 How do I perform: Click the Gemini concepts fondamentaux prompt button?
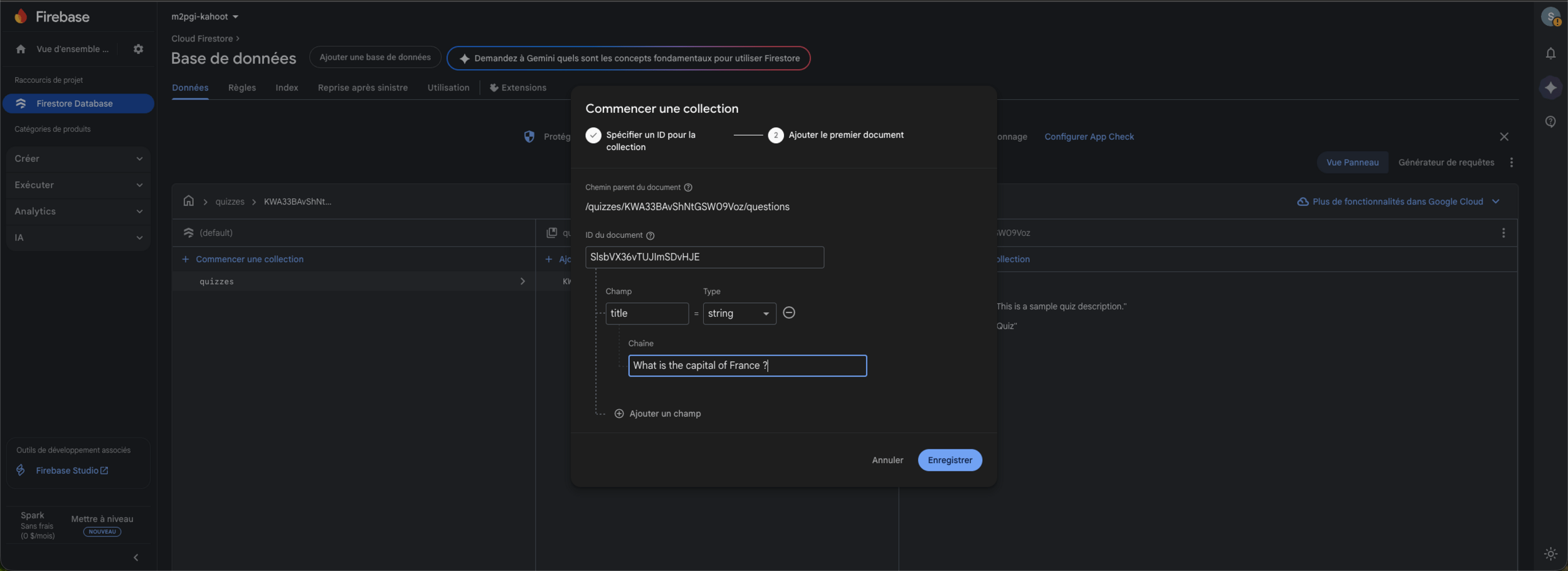pyautogui.click(x=628, y=58)
